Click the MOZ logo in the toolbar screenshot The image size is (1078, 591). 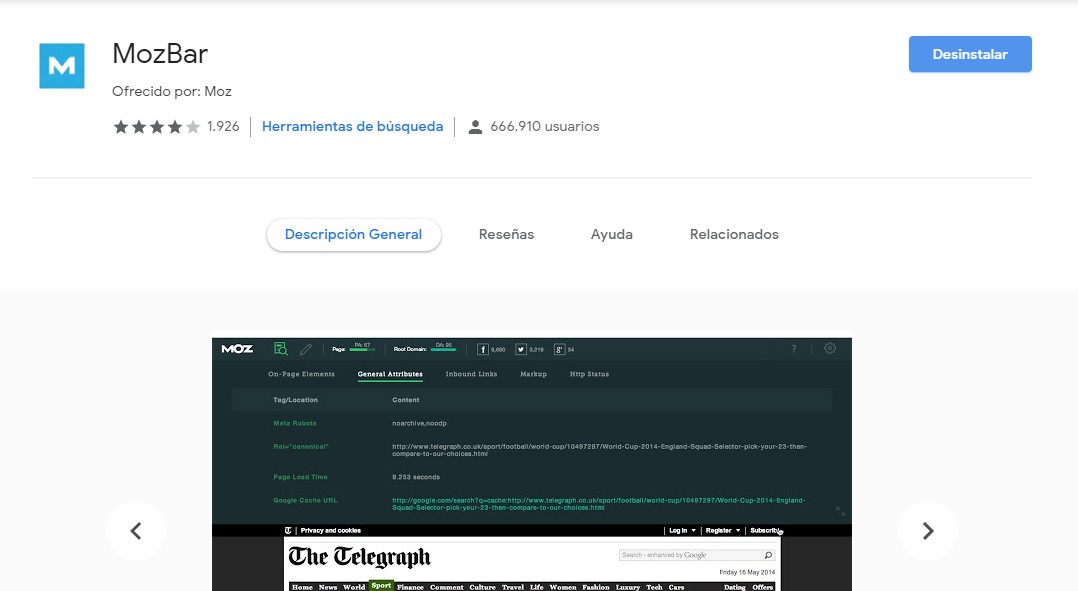(x=237, y=349)
